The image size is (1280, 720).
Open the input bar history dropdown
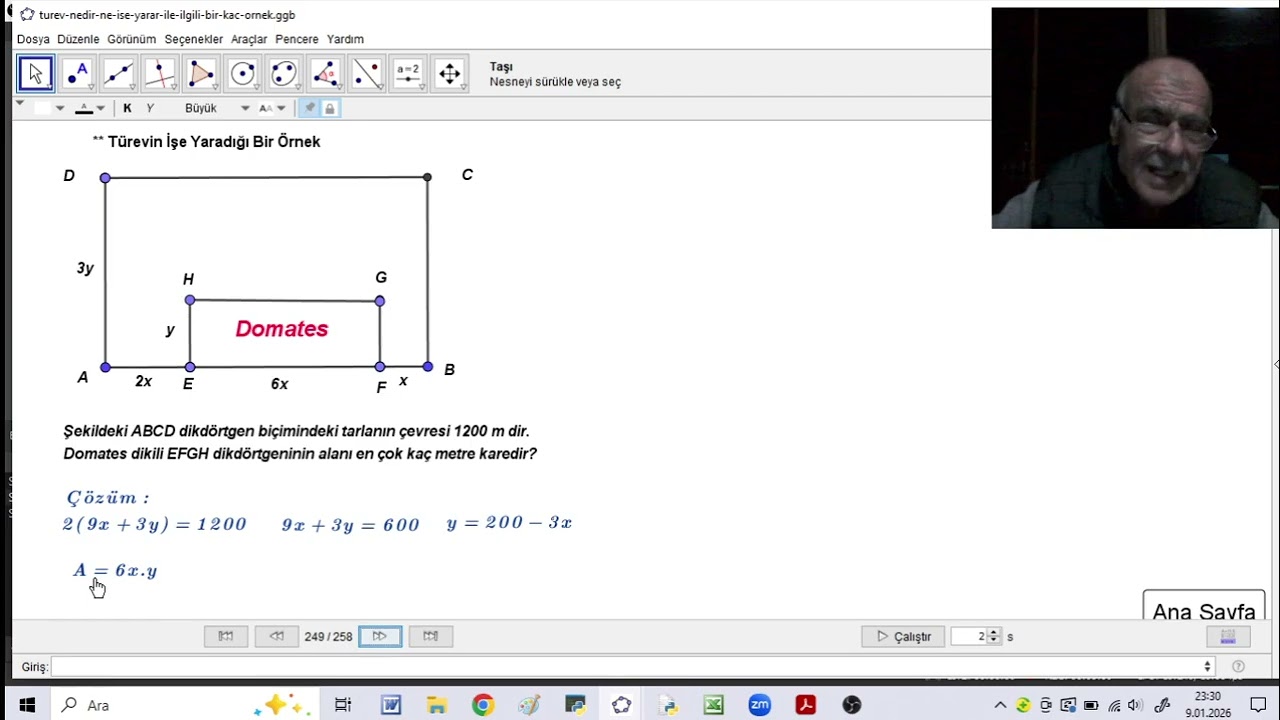pyautogui.click(x=1207, y=666)
